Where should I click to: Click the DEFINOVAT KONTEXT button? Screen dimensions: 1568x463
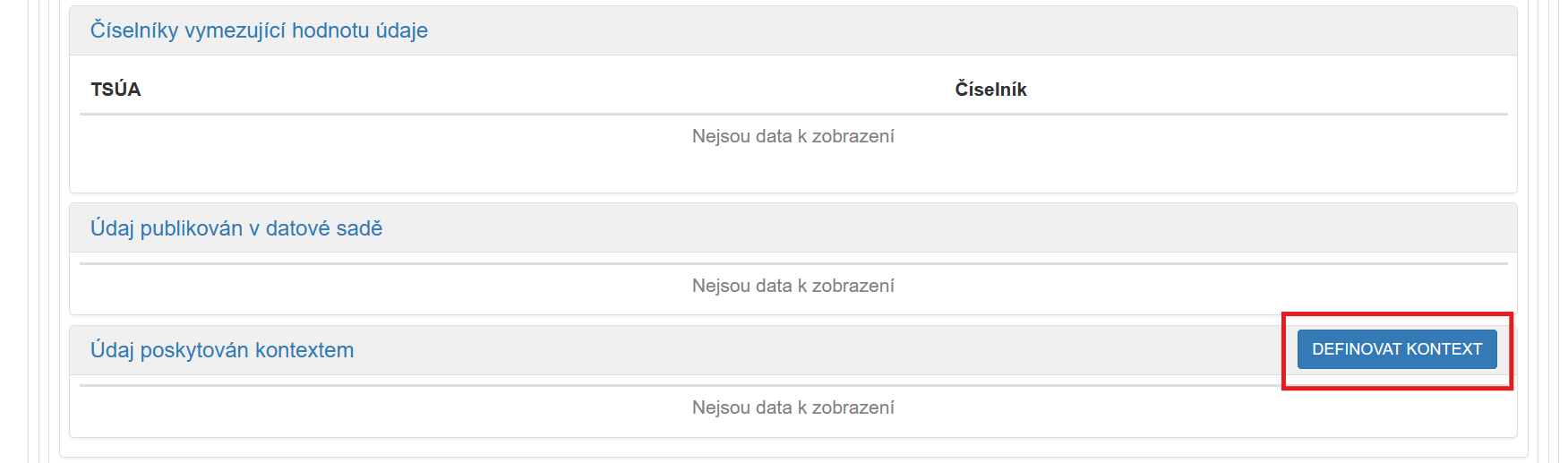point(1396,349)
